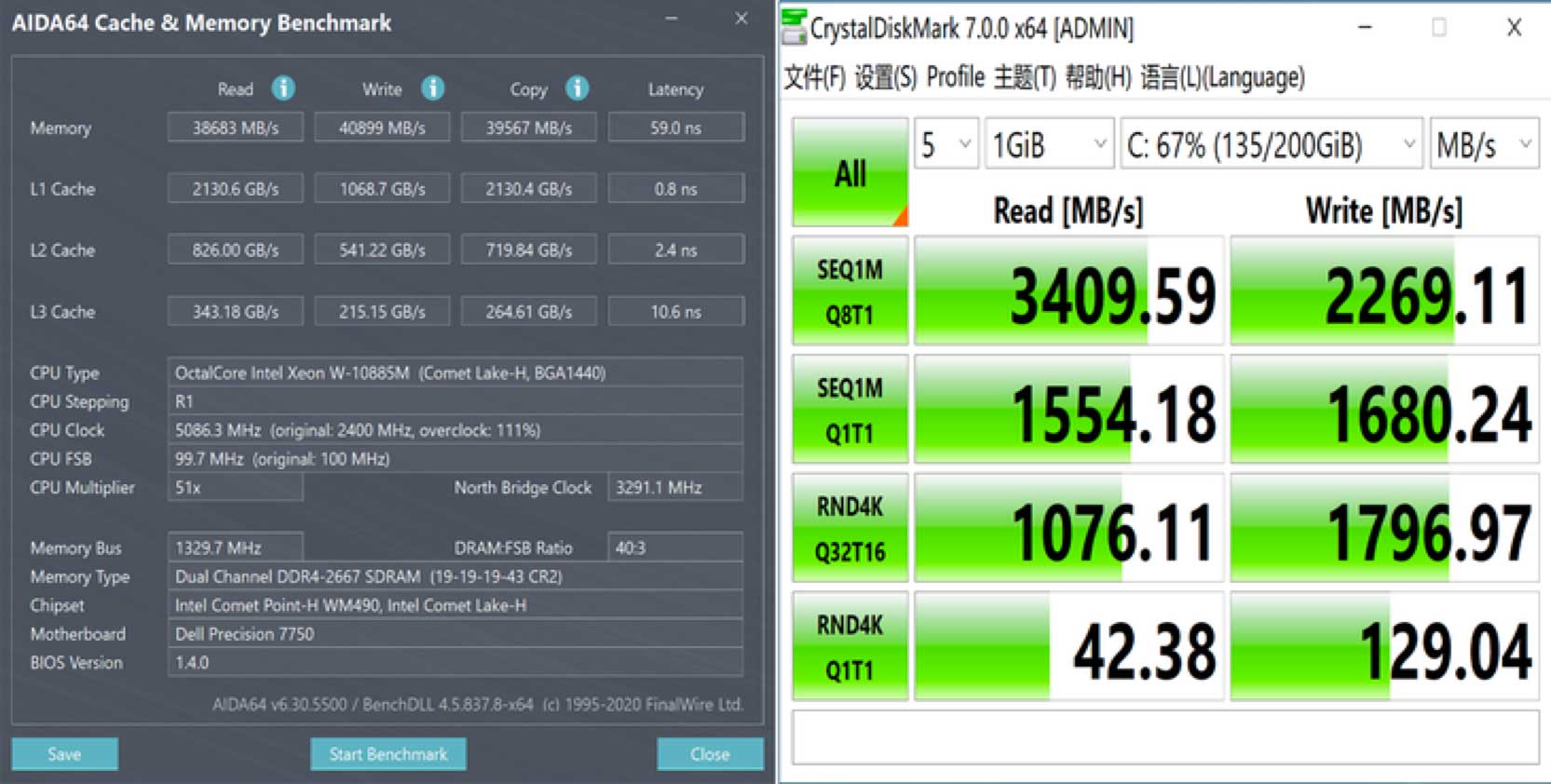Image resolution: width=1551 pixels, height=784 pixels.
Task: Open the Profile menu
Action: [x=955, y=77]
